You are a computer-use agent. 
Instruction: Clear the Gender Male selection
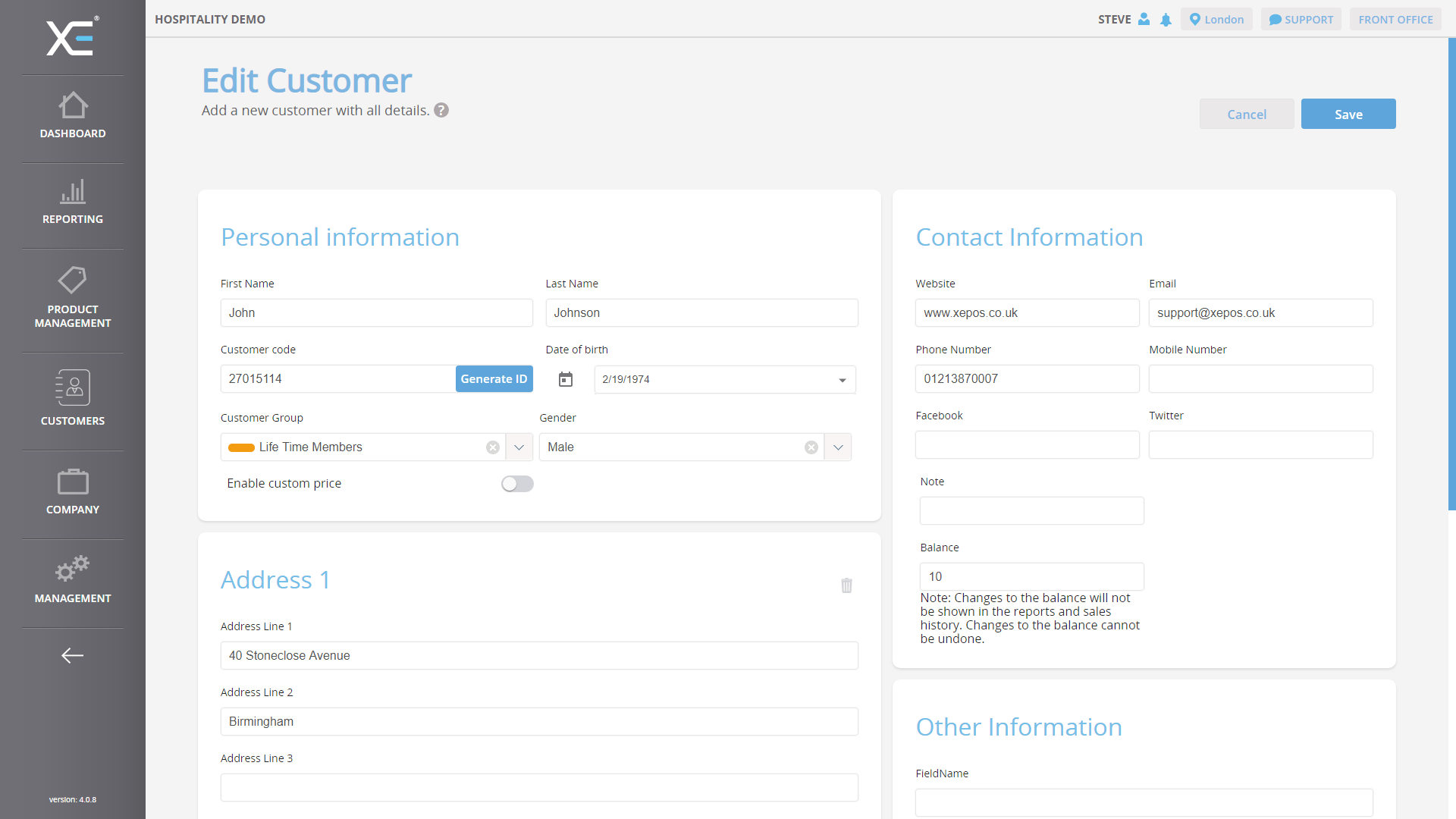click(x=811, y=447)
